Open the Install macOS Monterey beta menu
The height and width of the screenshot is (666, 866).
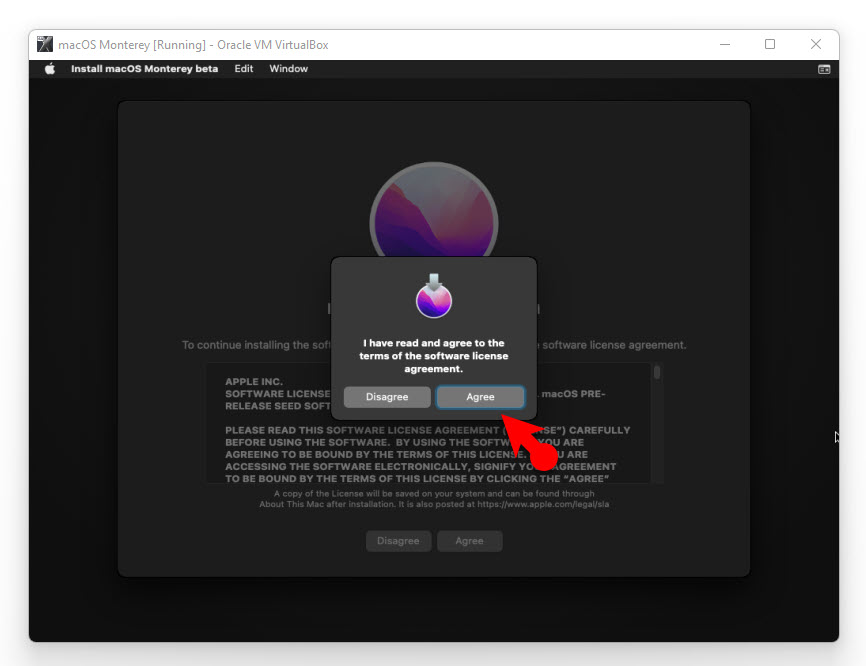click(x=144, y=69)
